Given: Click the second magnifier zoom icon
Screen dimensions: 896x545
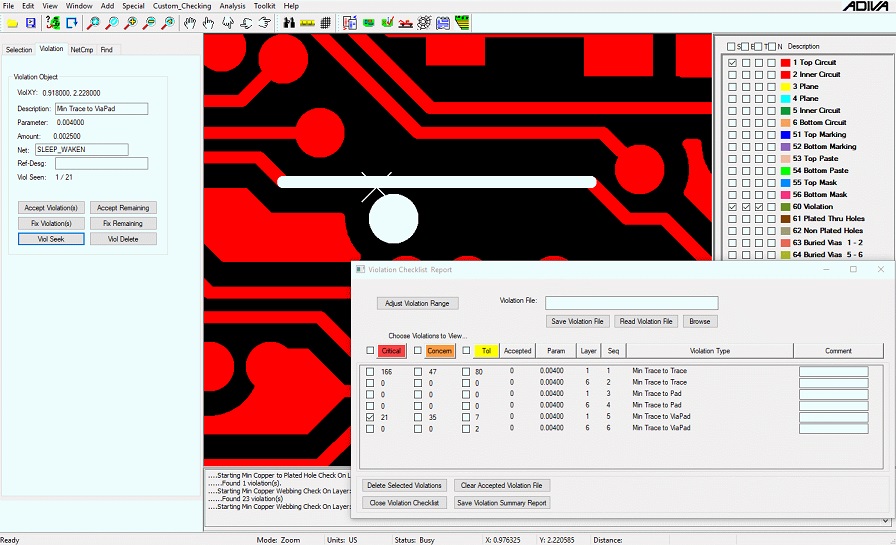Looking at the screenshot, I should click(113, 23).
